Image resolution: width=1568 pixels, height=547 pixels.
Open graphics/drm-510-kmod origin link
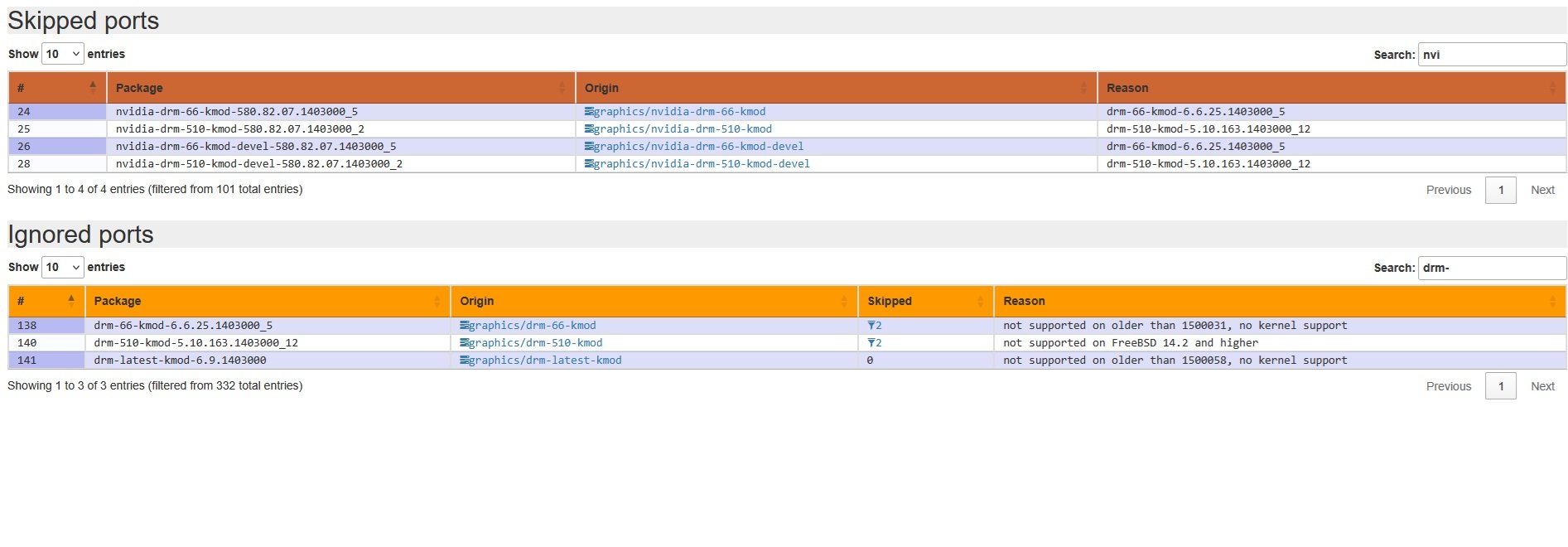coord(535,343)
